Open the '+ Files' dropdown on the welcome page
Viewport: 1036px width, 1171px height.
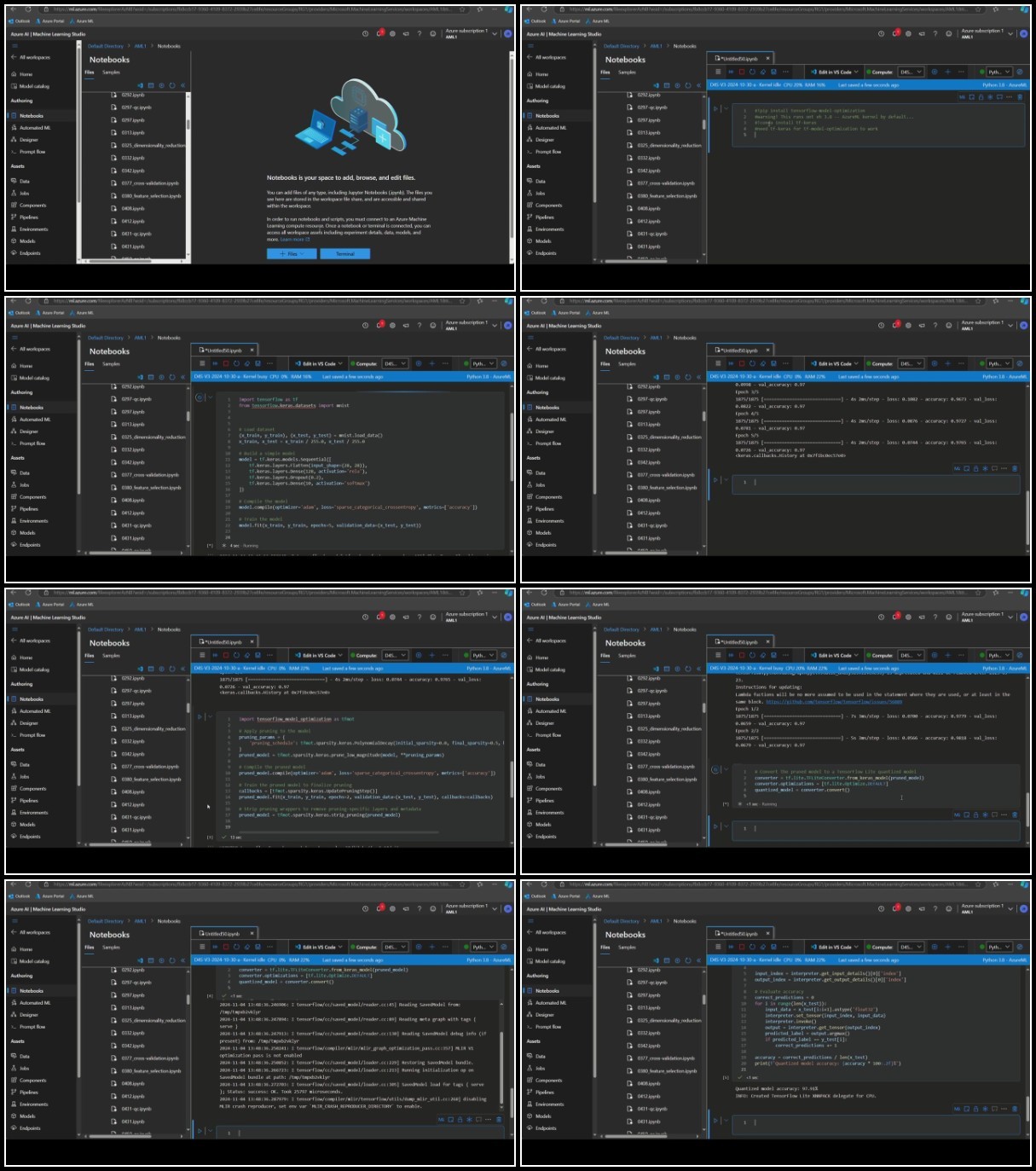[x=292, y=253]
